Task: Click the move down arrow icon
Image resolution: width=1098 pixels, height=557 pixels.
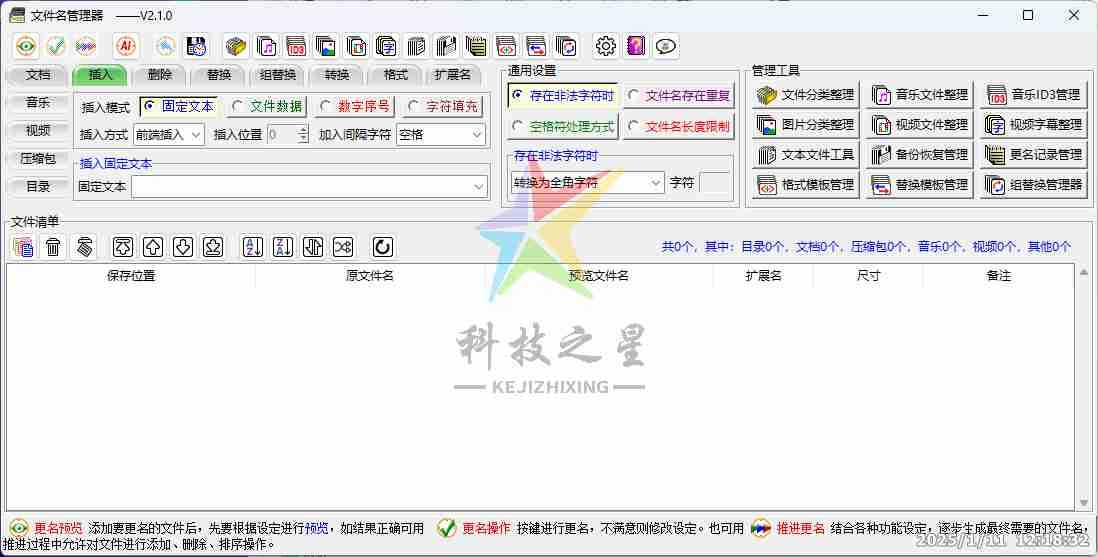Action: click(183, 247)
